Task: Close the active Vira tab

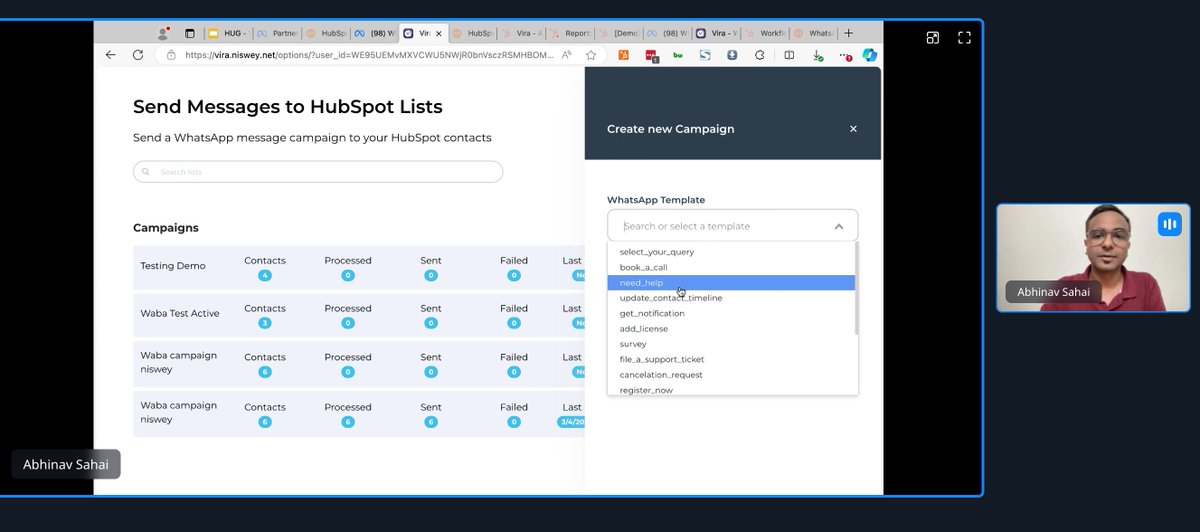Action: [439, 33]
